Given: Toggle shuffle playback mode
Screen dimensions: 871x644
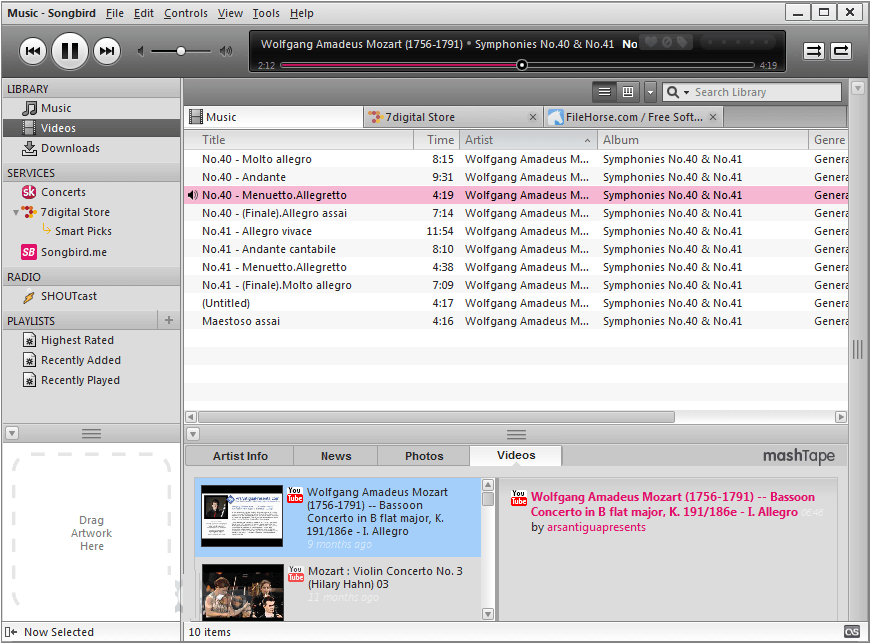Looking at the screenshot, I should [814, 51].
